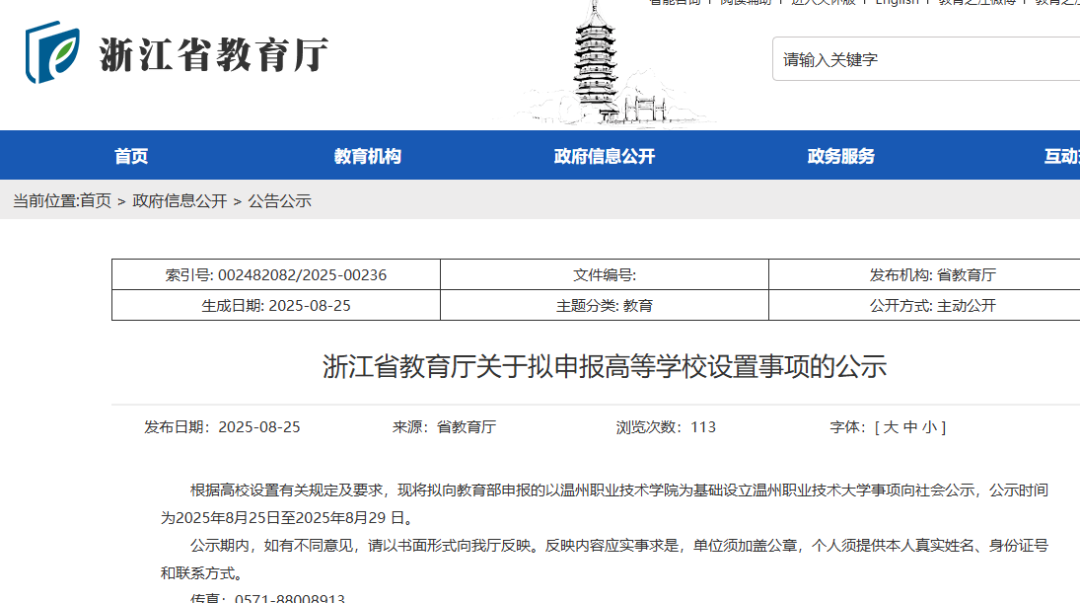
Task: Click 政府信息公开 in the breadcrumb path
Action: (x=180, y=201)
